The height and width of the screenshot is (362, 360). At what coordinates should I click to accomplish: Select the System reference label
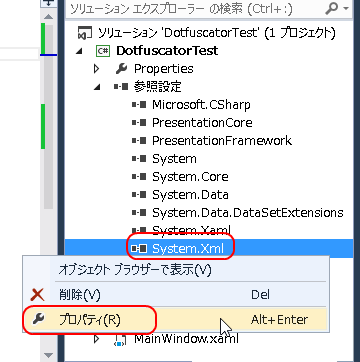(x=174, y=159)
